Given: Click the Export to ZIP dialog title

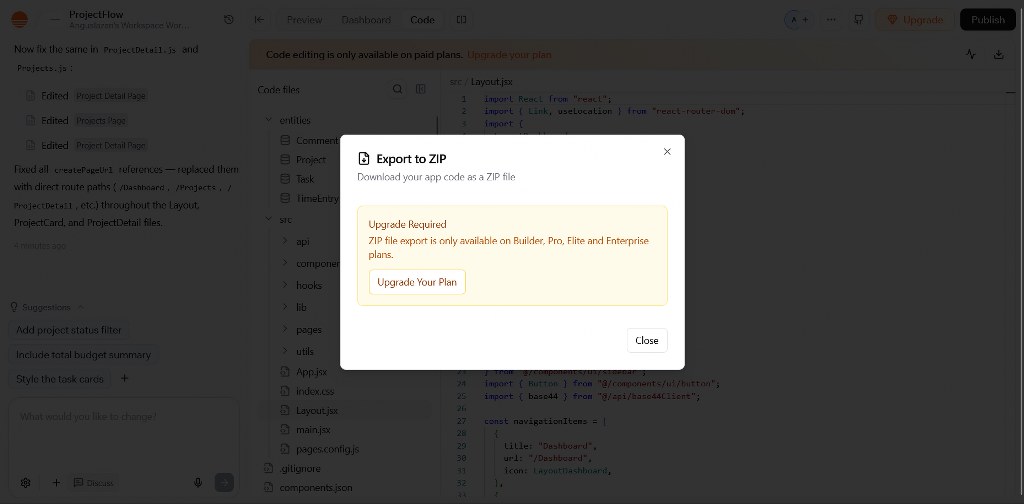Looking at the screenshot, I should click(x=411, y=159).
